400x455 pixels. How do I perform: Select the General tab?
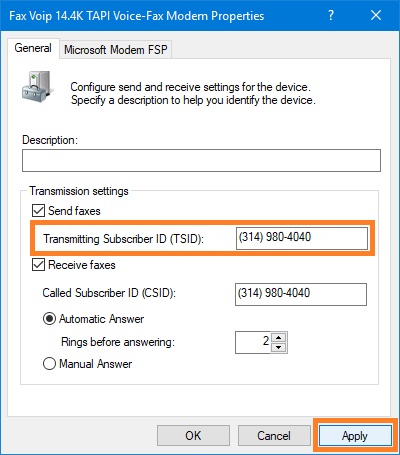33,48
